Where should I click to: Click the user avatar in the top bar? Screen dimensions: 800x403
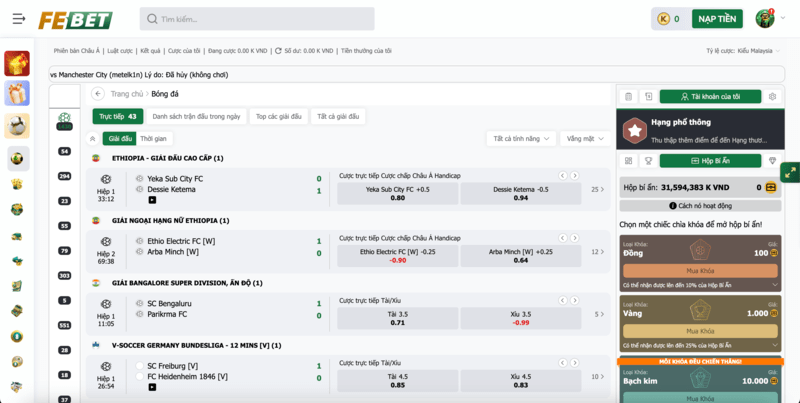click(x=765, y=19)
